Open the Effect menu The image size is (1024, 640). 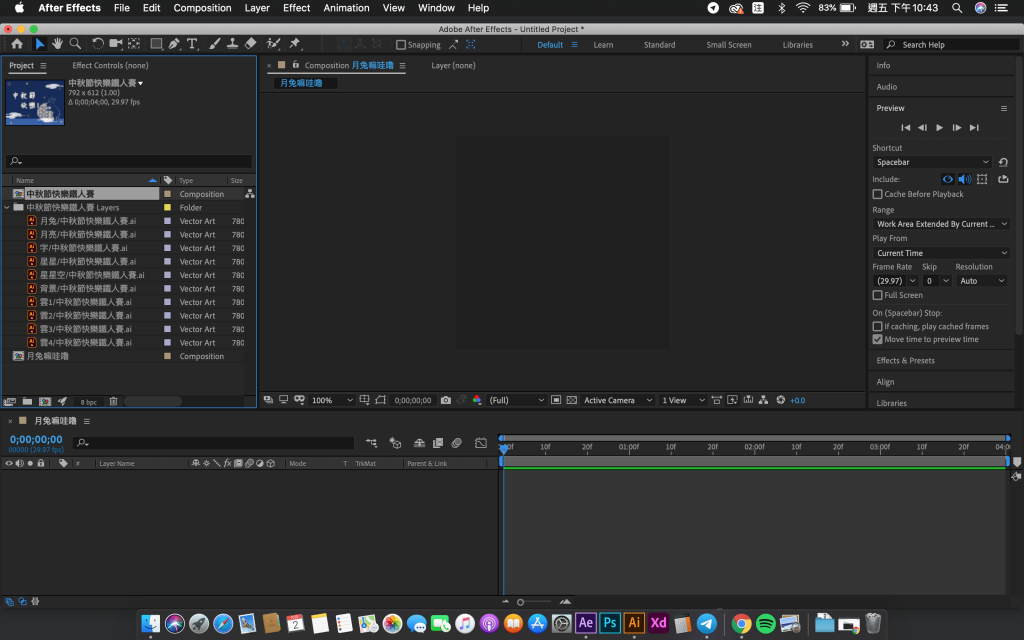click(296, 8)
